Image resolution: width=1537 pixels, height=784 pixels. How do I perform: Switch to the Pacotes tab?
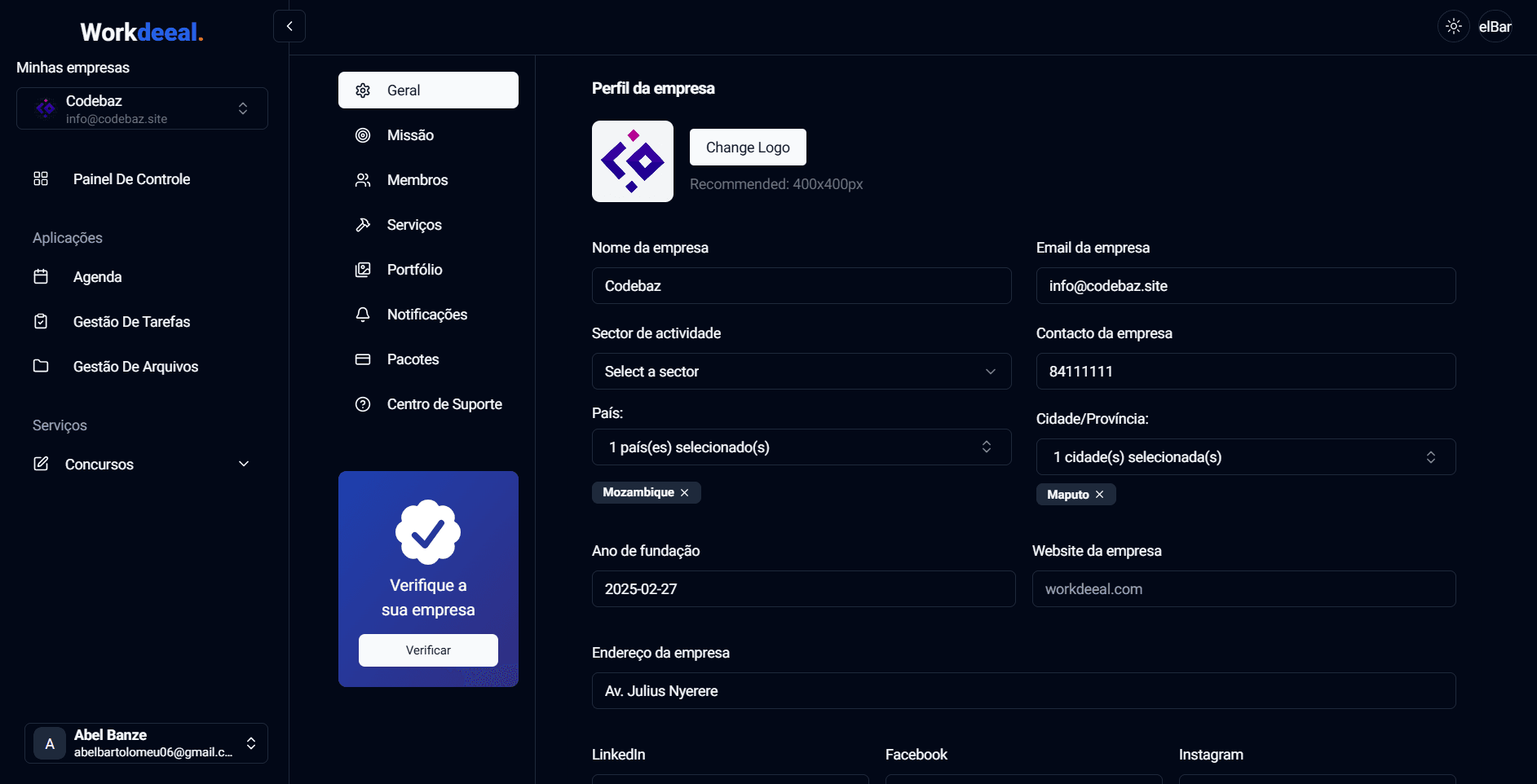(x=428, y=359)
